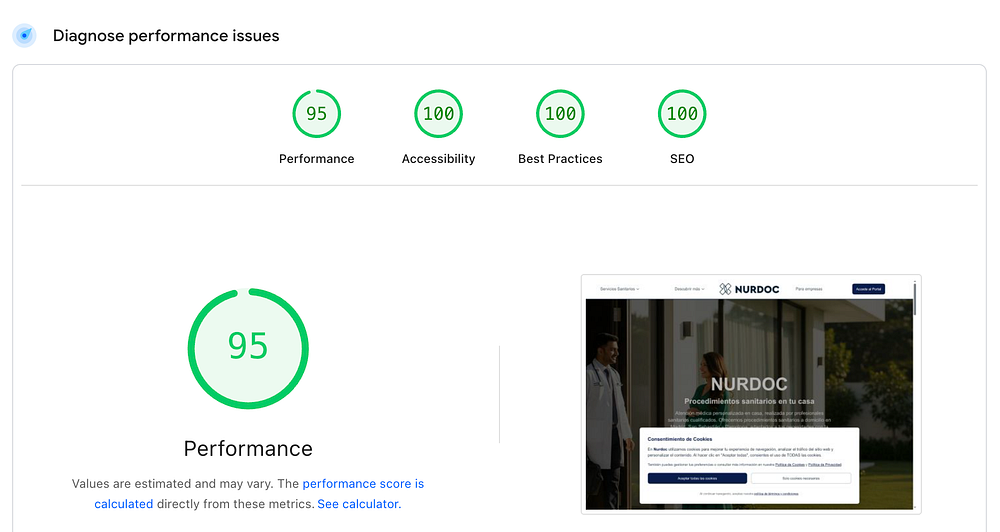Select the Accessibility 100 score gauge
This screenshot has width=1000, height=532.
[x=438, y=114]
